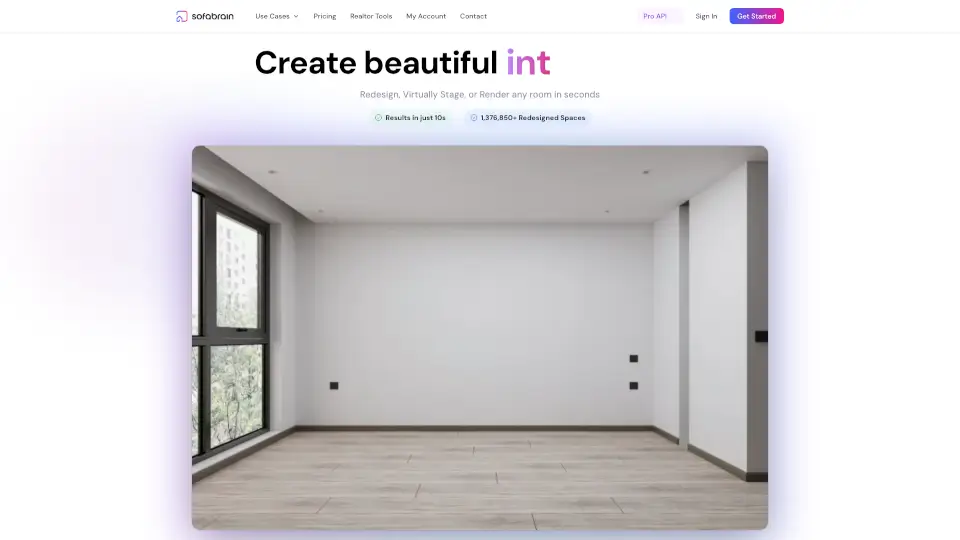Click the Pro API badge button

pos(655,16)
